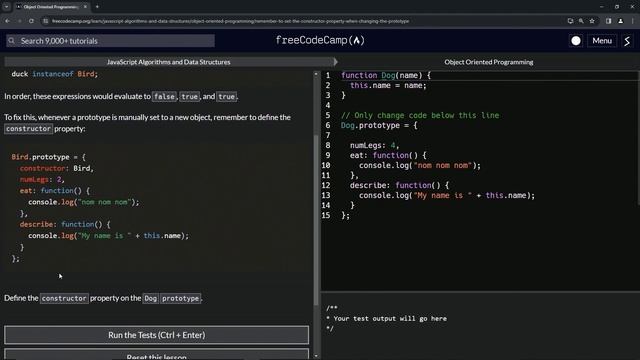The height and width of the screenshot is (360, 640).
Task: Click 'numLegs: 4,' in the editor
Action: point(374,145)
